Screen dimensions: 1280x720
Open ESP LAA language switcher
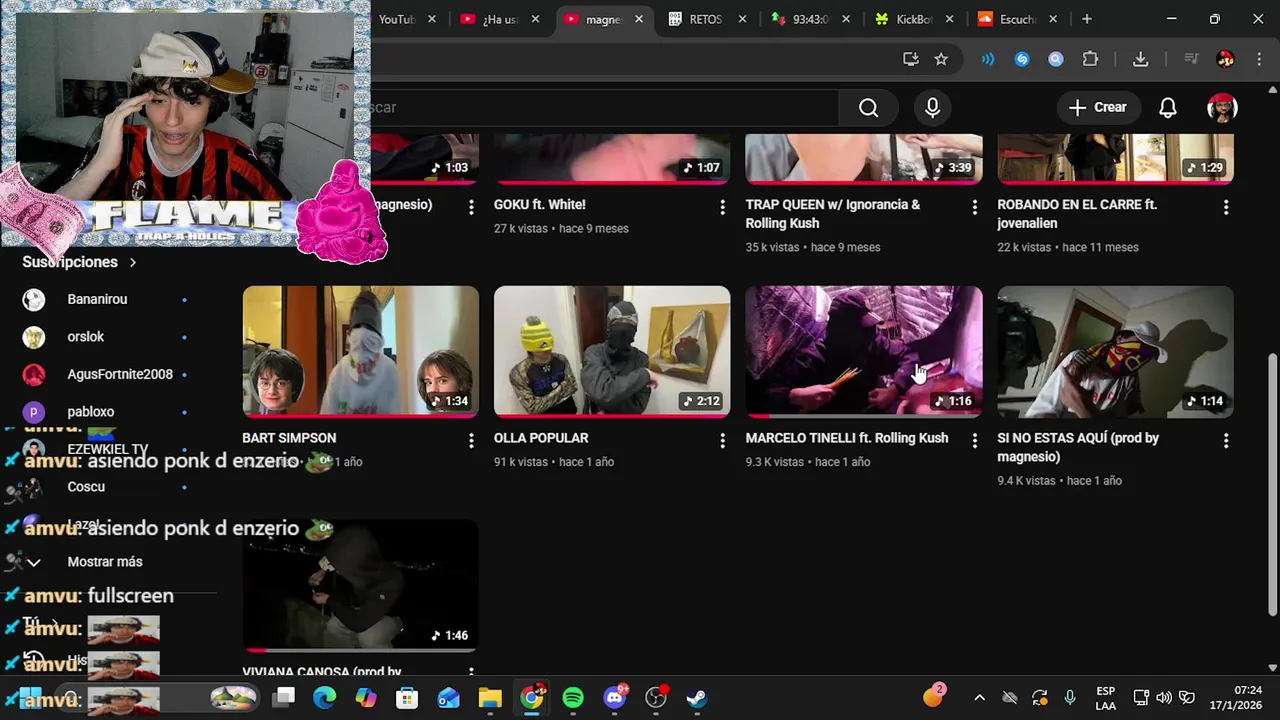(1105, 698)
